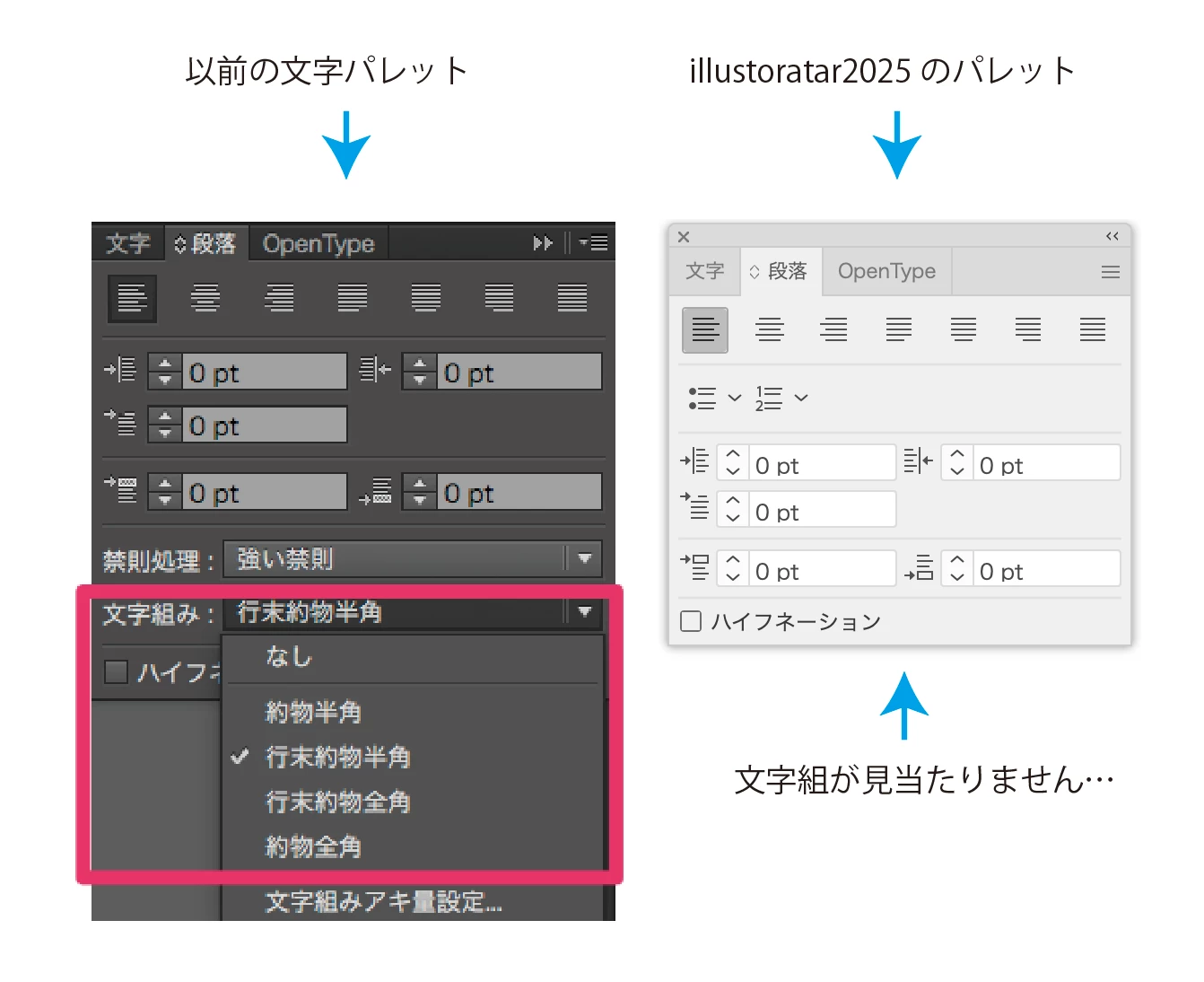This screenshot has width=1204, height=982.
Task: Select align center icon in light 2025 panel
Action: (x=770, y=330)
